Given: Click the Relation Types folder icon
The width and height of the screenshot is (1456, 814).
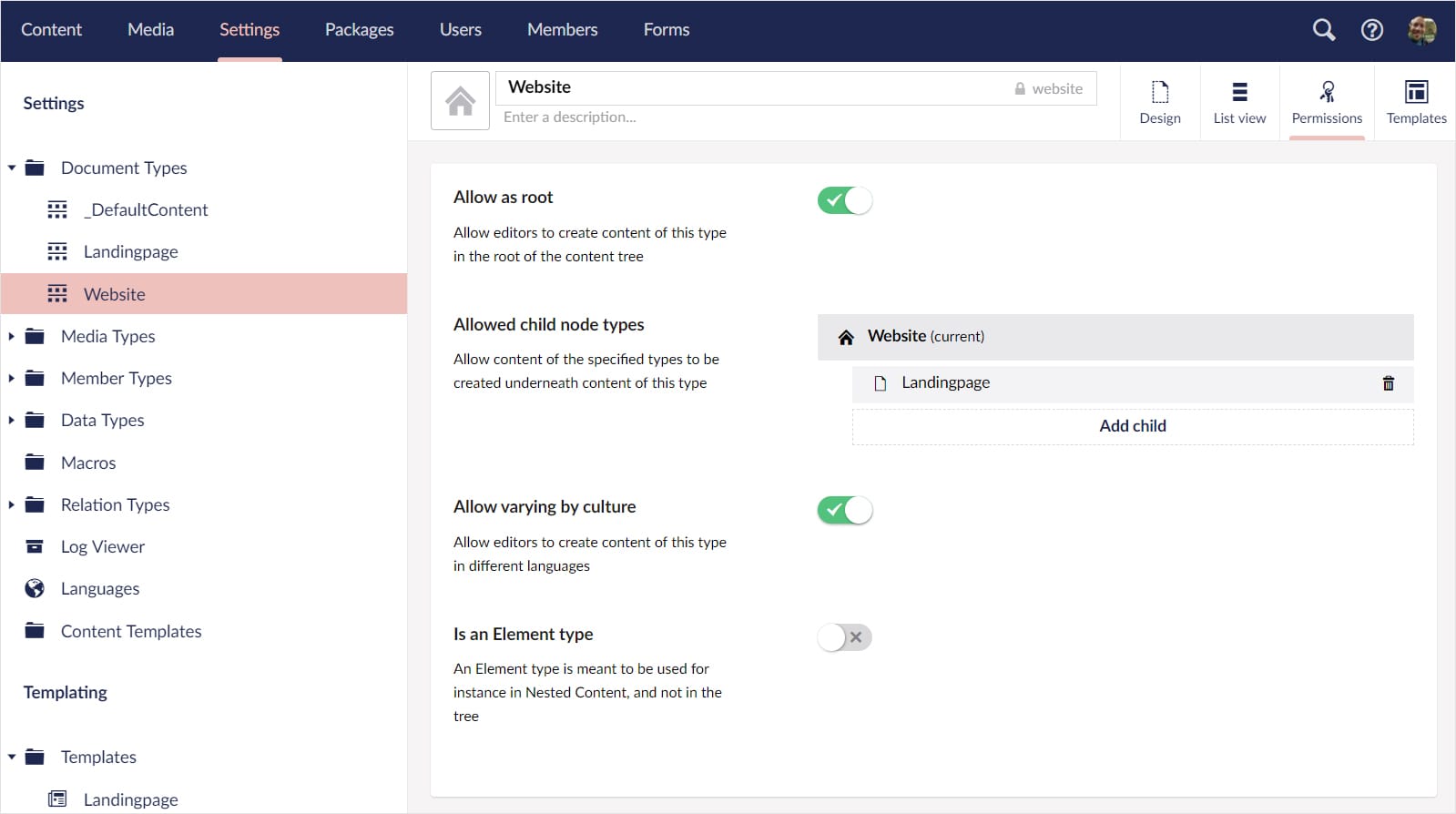Looking at the screenshot, I should tap(35, 504).
